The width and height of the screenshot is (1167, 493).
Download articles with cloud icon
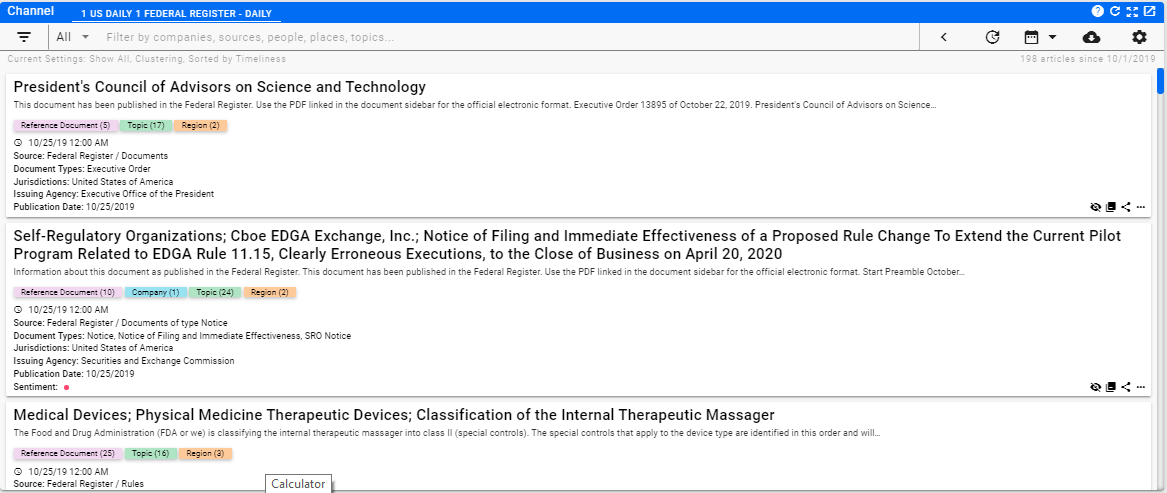(x=1090, y=37)
